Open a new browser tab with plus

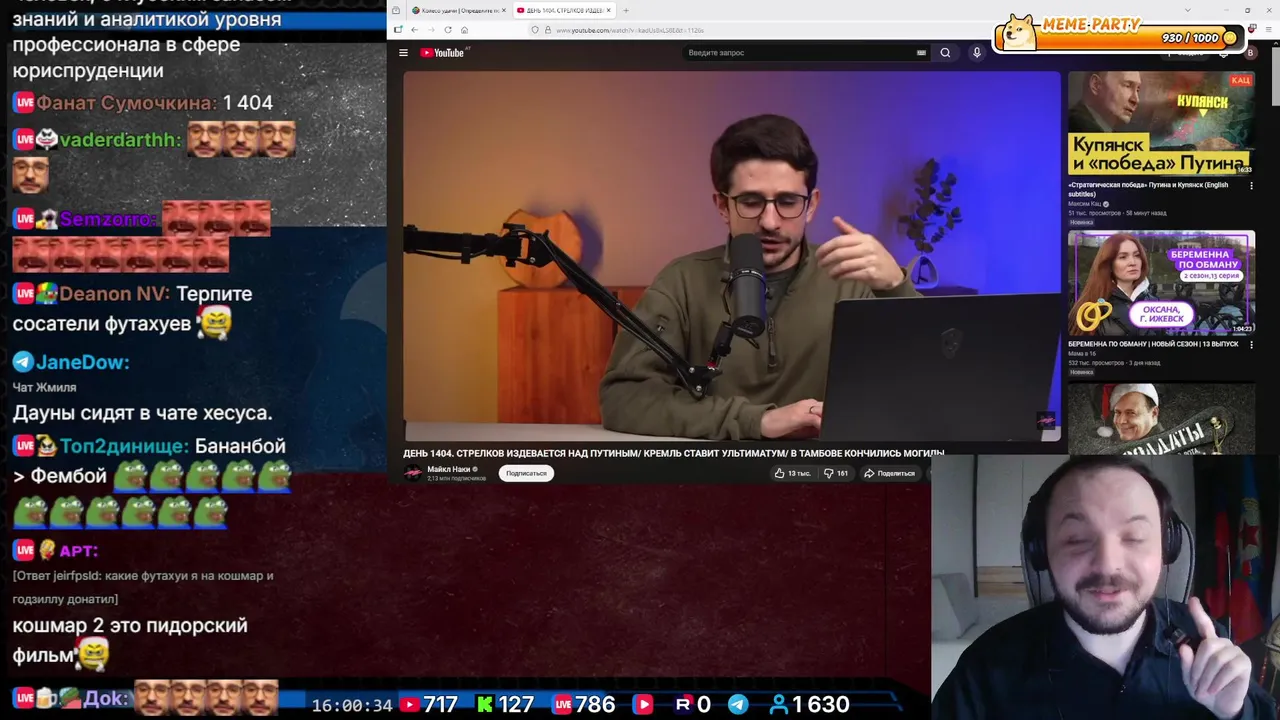click(626, 10)
